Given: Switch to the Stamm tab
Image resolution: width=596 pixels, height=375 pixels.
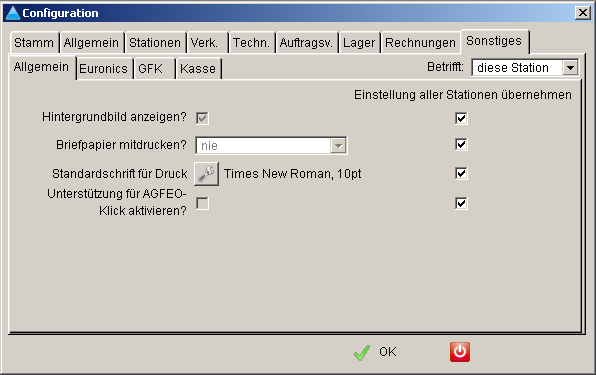Looking at the screenshot, I should click(34, 43).
